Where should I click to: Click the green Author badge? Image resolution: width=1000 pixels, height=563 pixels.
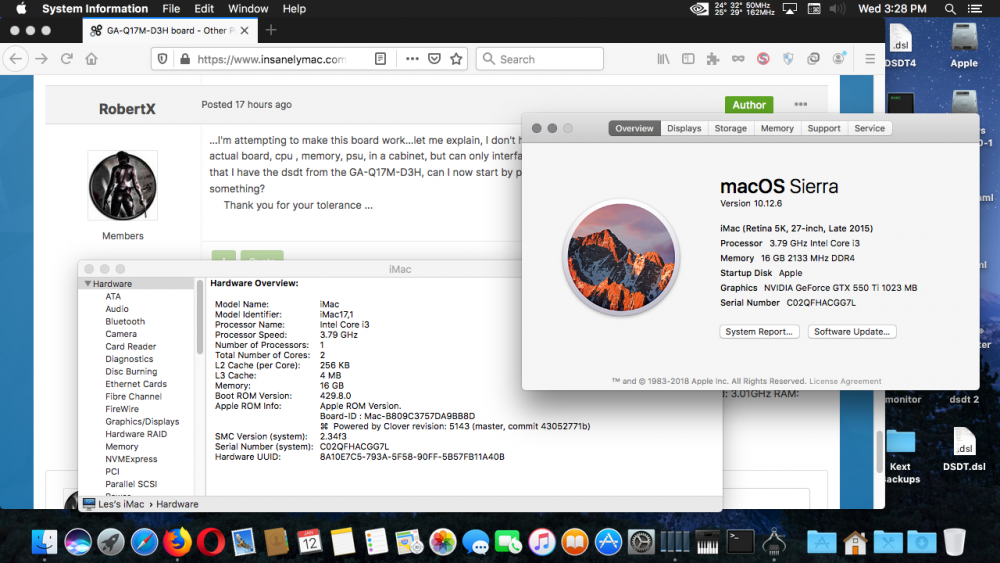749,105
